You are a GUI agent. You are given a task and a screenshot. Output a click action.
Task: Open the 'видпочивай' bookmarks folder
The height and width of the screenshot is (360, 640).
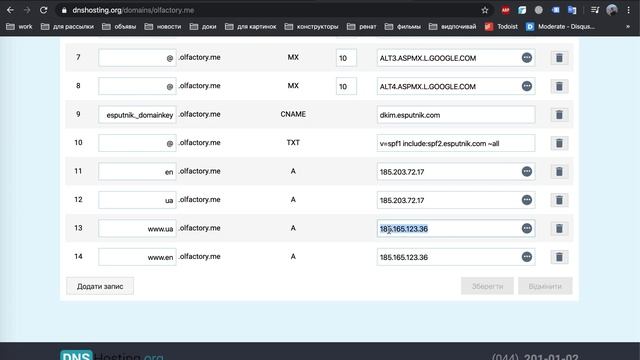click(452, 27)
